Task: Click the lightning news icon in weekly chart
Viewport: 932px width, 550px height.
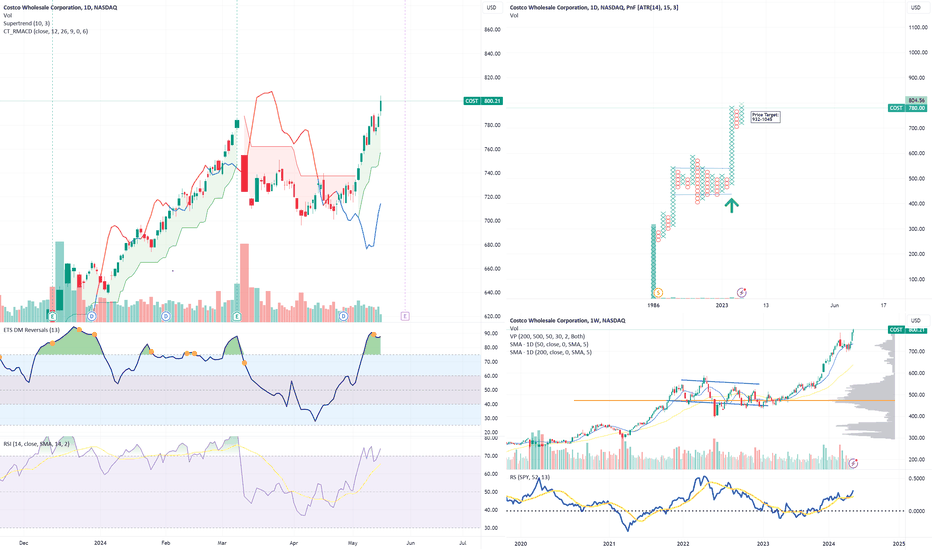Action: tap(854, 463)
